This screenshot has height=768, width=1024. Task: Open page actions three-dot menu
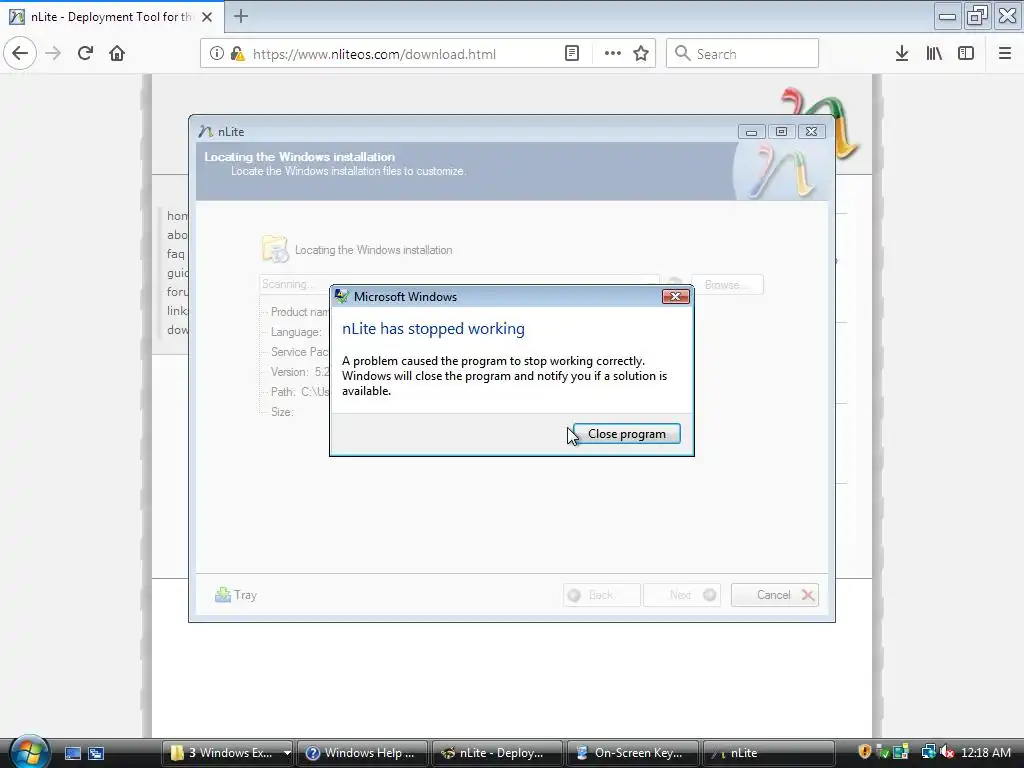tap(613, 54)
